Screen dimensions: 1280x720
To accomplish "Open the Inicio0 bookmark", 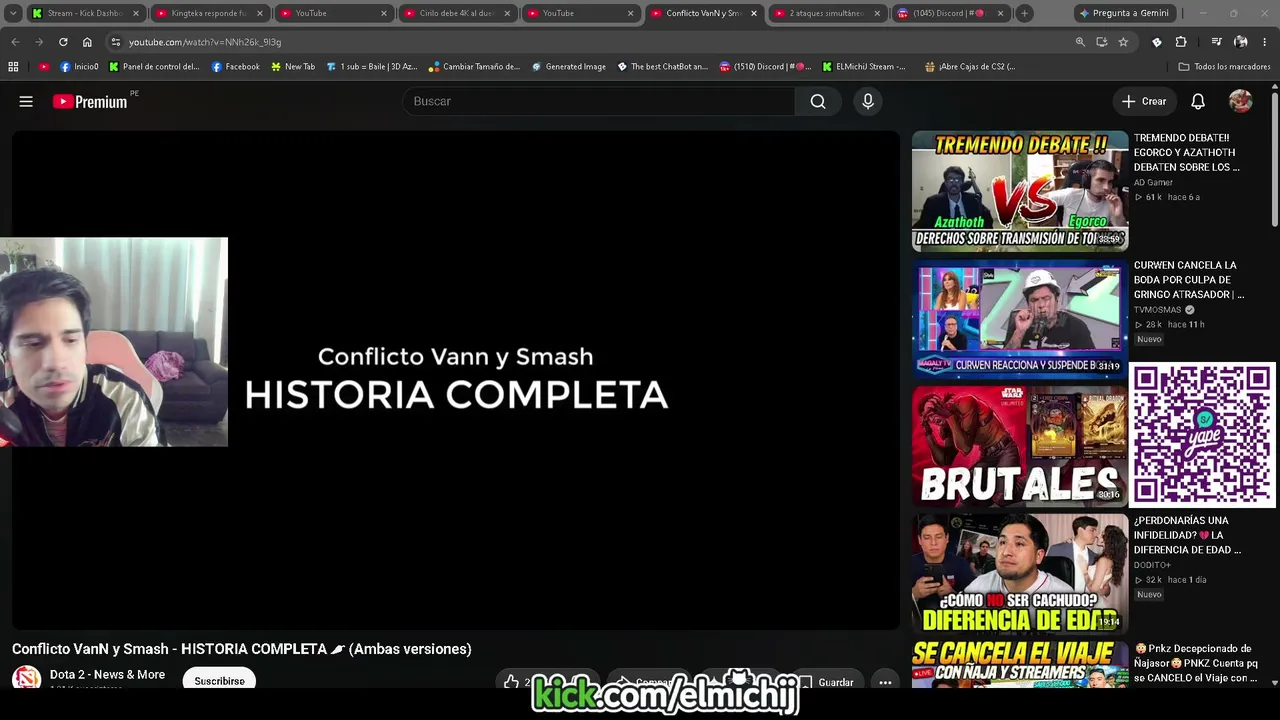I will (79, 67).
